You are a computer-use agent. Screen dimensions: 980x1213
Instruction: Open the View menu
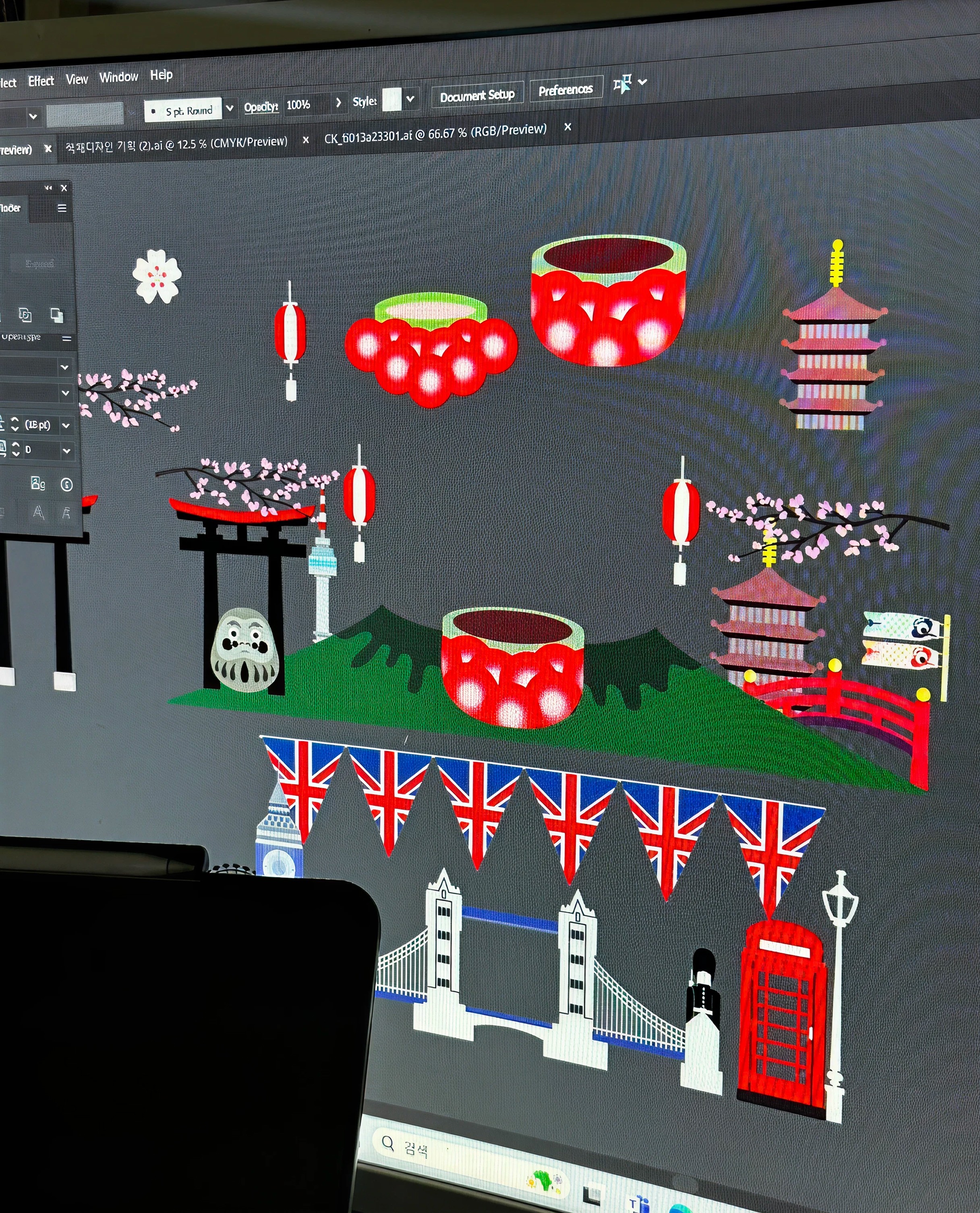pyautogui.click(x=77, y=79)
